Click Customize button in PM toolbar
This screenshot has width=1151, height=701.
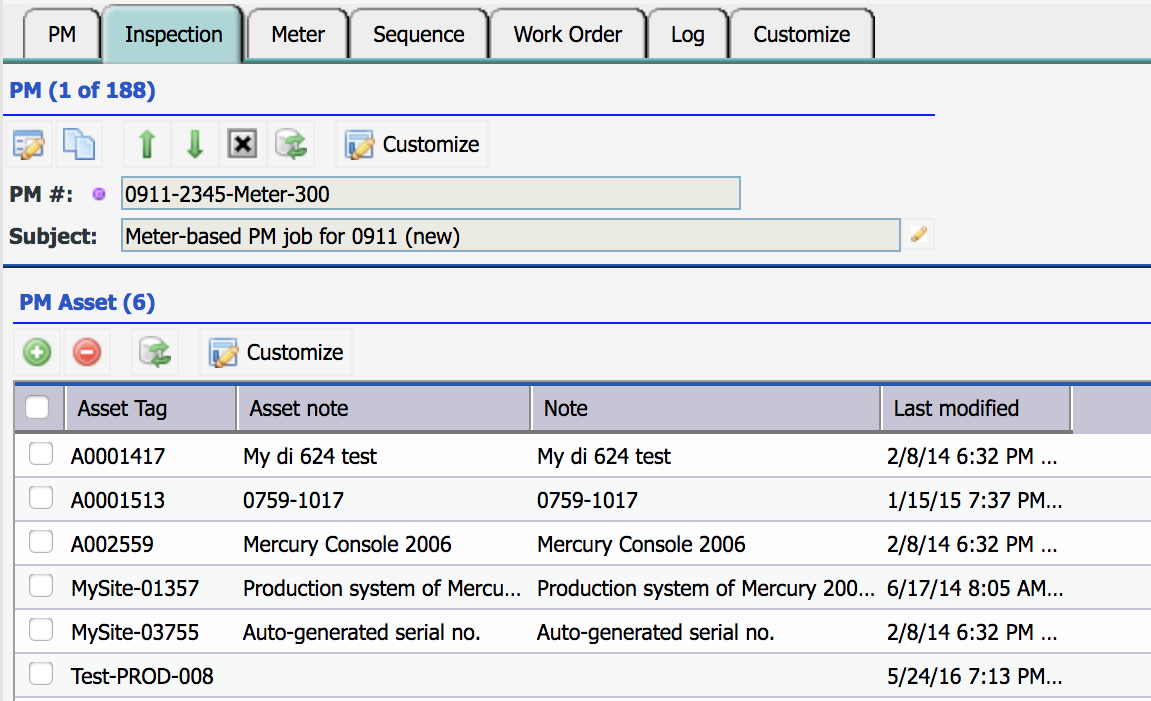pos(412,145)
